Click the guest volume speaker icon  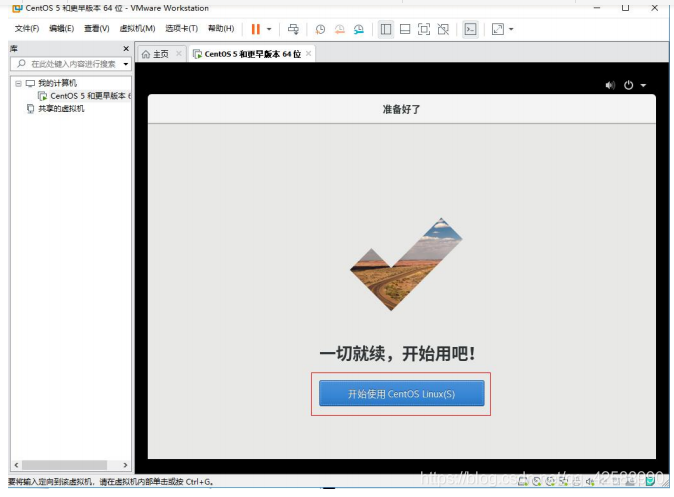click(x=610, y=85)
